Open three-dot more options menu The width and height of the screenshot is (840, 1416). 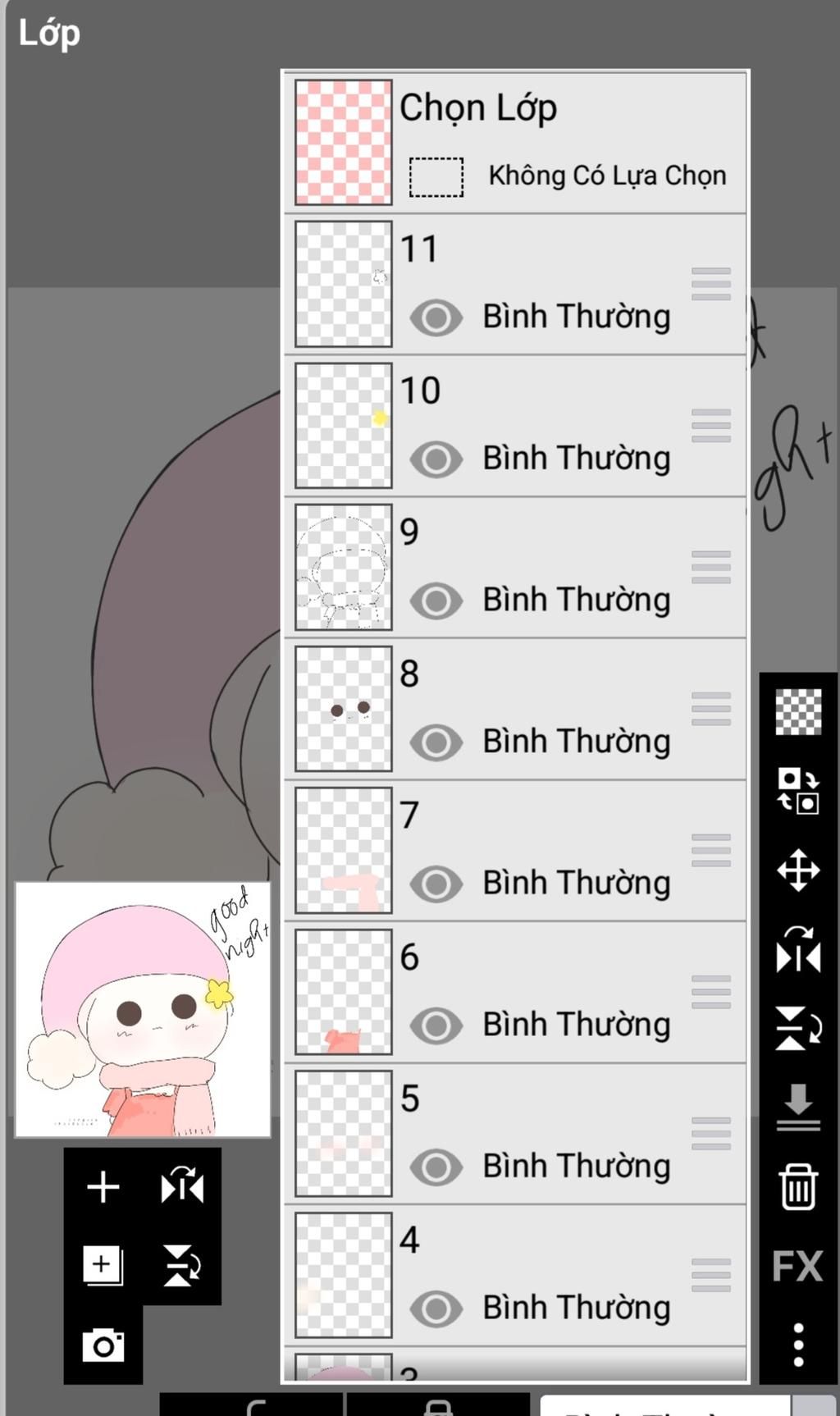click(x=798, y=1344)
